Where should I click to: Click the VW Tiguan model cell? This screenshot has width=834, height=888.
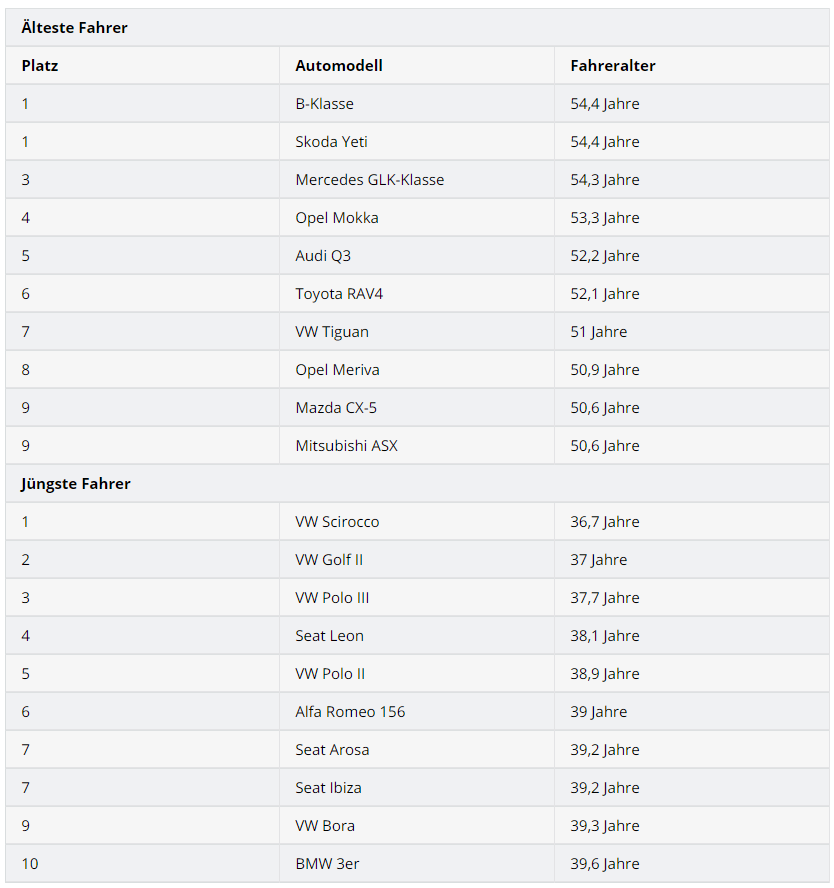pyautogui.click(x=332, y=332)
